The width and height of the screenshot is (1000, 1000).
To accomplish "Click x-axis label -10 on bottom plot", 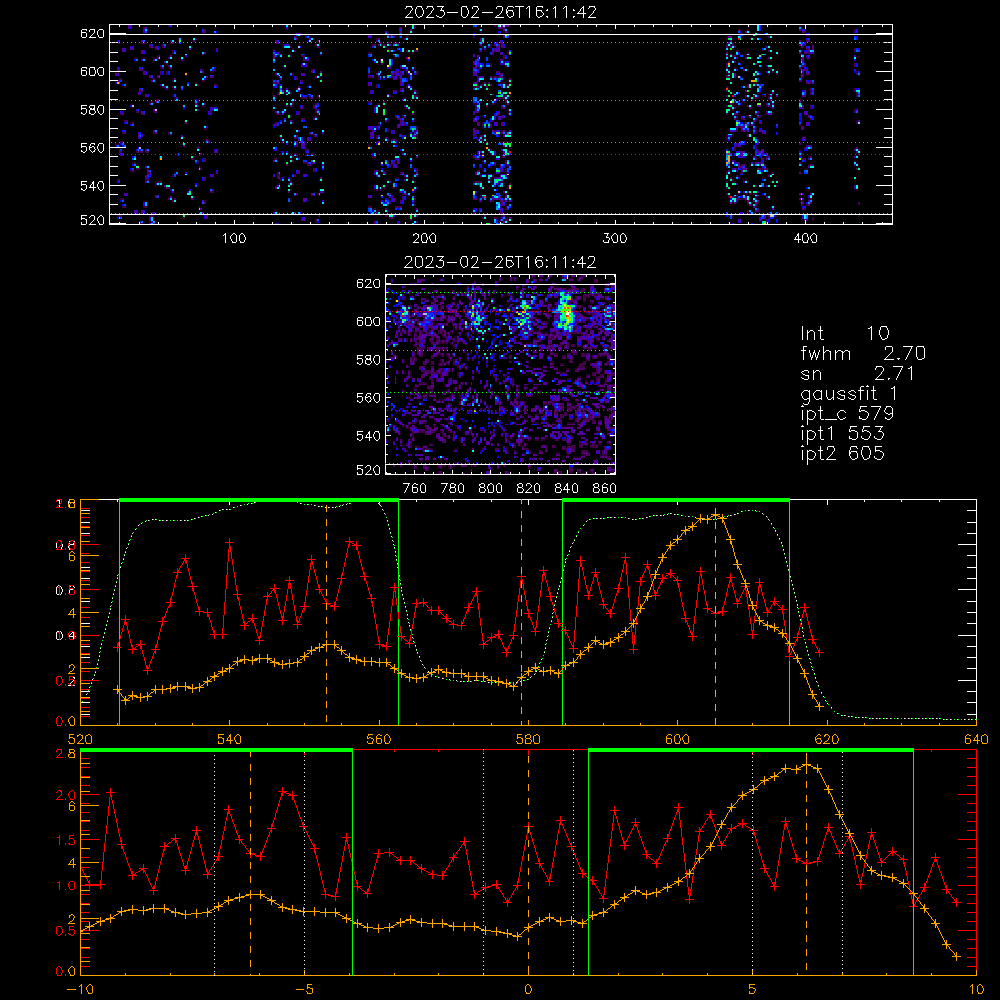I will tap(80, 990).
